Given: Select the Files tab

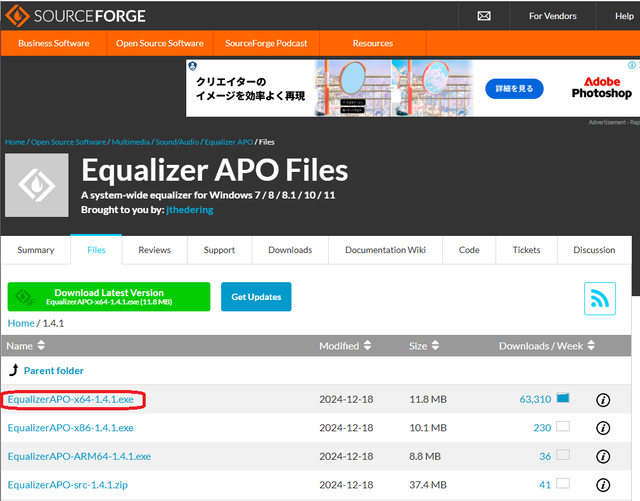Looking at the screenshot, I should 96,250.
